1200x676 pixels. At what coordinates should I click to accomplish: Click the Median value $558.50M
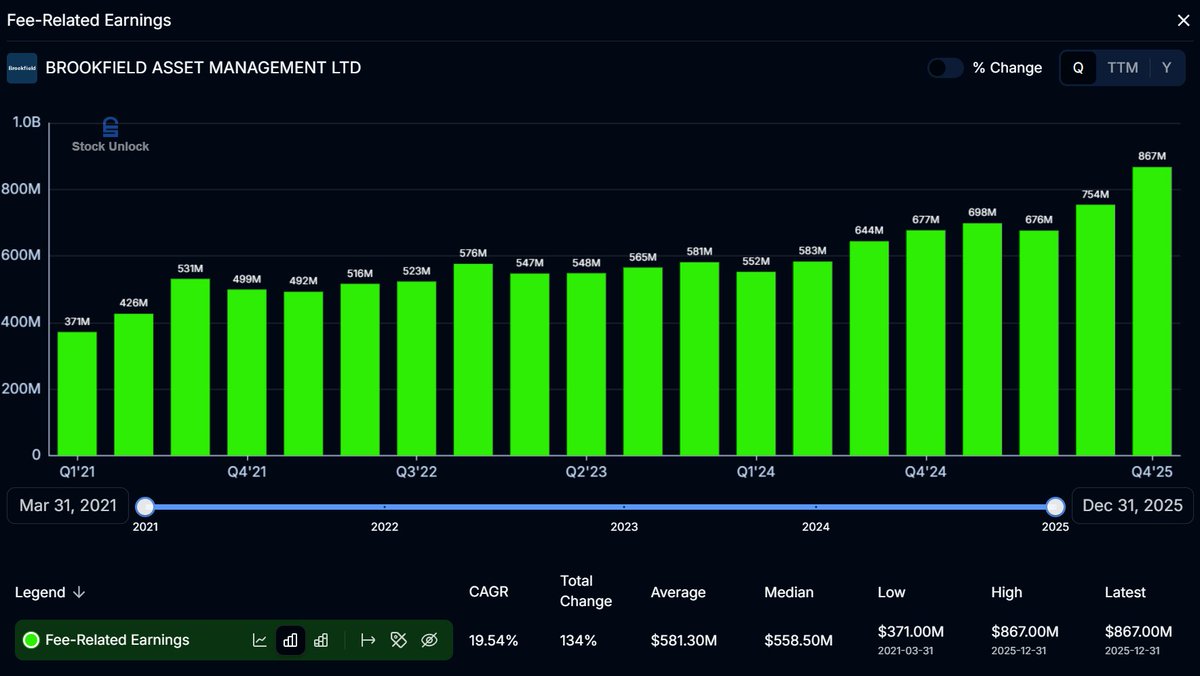pyautogui.click(x=799, y=640)
